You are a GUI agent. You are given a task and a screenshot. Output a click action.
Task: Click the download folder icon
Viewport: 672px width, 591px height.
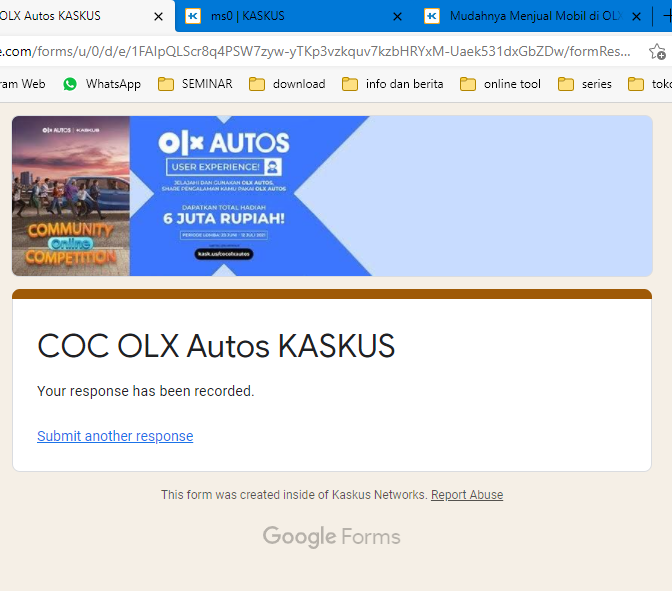click(257, 84)
